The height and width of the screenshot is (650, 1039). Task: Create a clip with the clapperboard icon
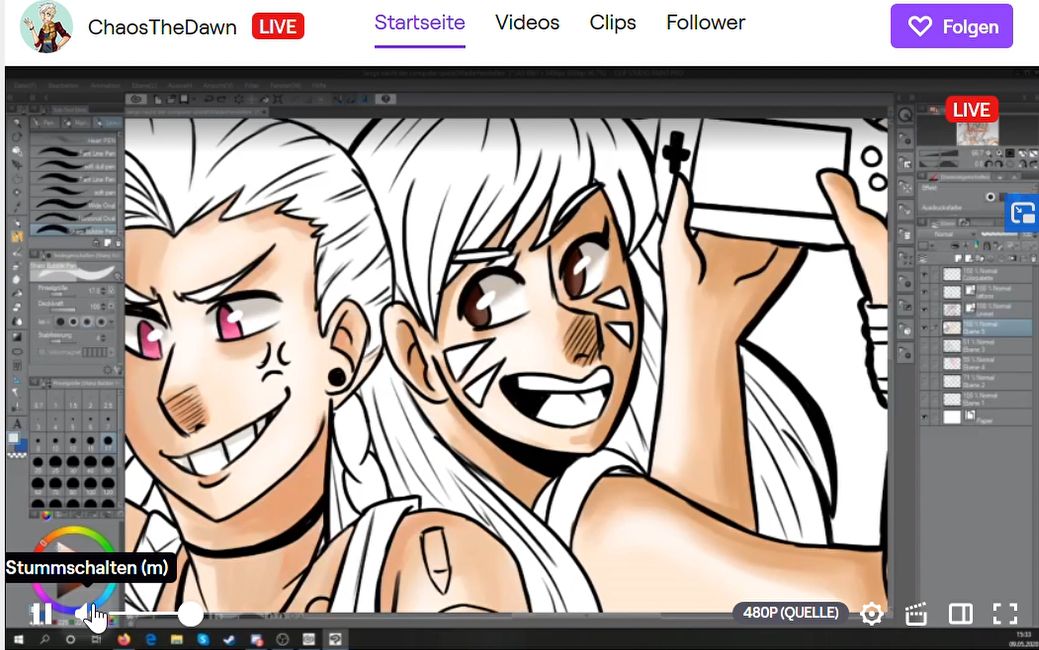[916, 614]
